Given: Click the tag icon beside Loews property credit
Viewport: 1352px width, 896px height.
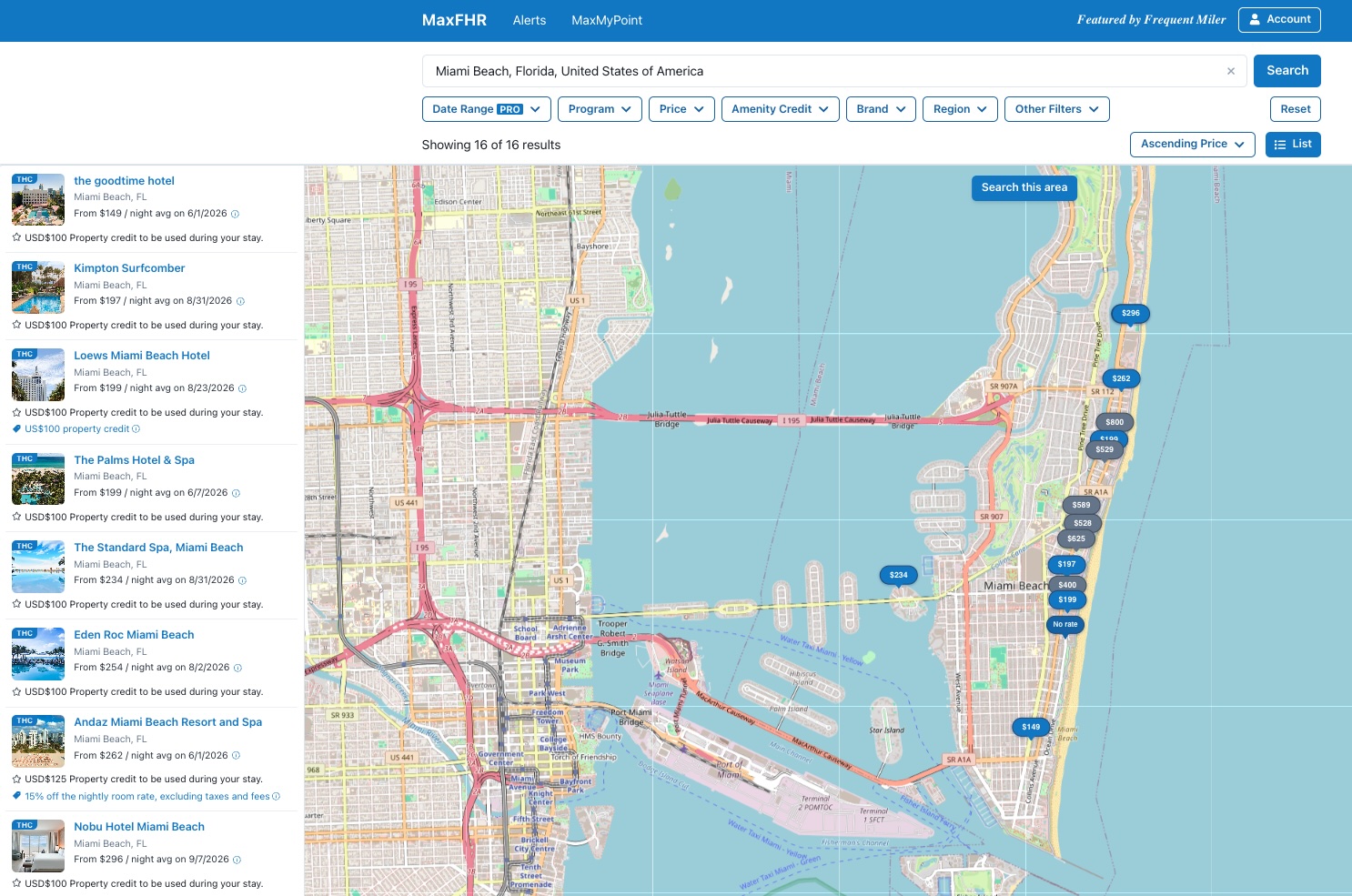Looking at the screenshot, I should 16,429.
